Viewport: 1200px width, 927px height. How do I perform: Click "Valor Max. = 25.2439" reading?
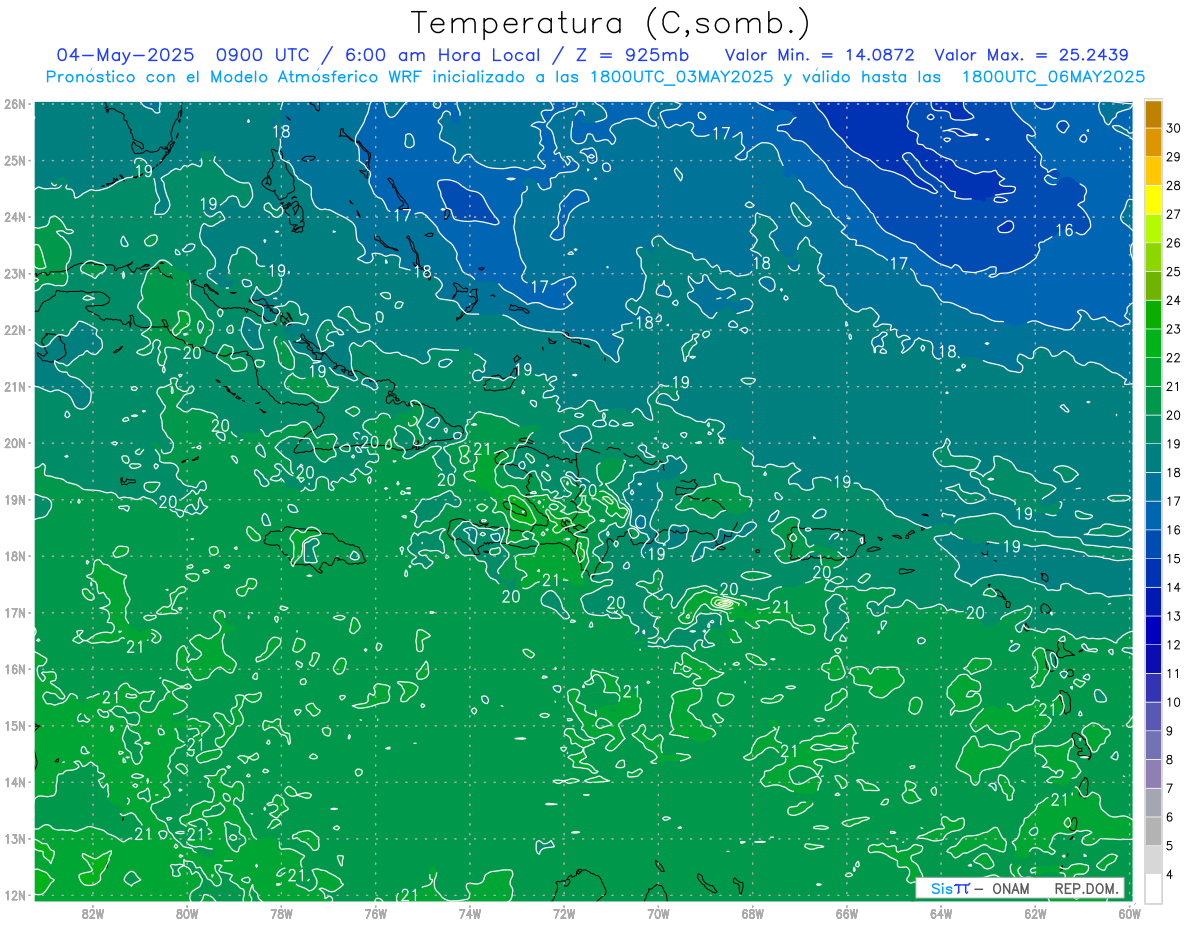click(1031, 55)
